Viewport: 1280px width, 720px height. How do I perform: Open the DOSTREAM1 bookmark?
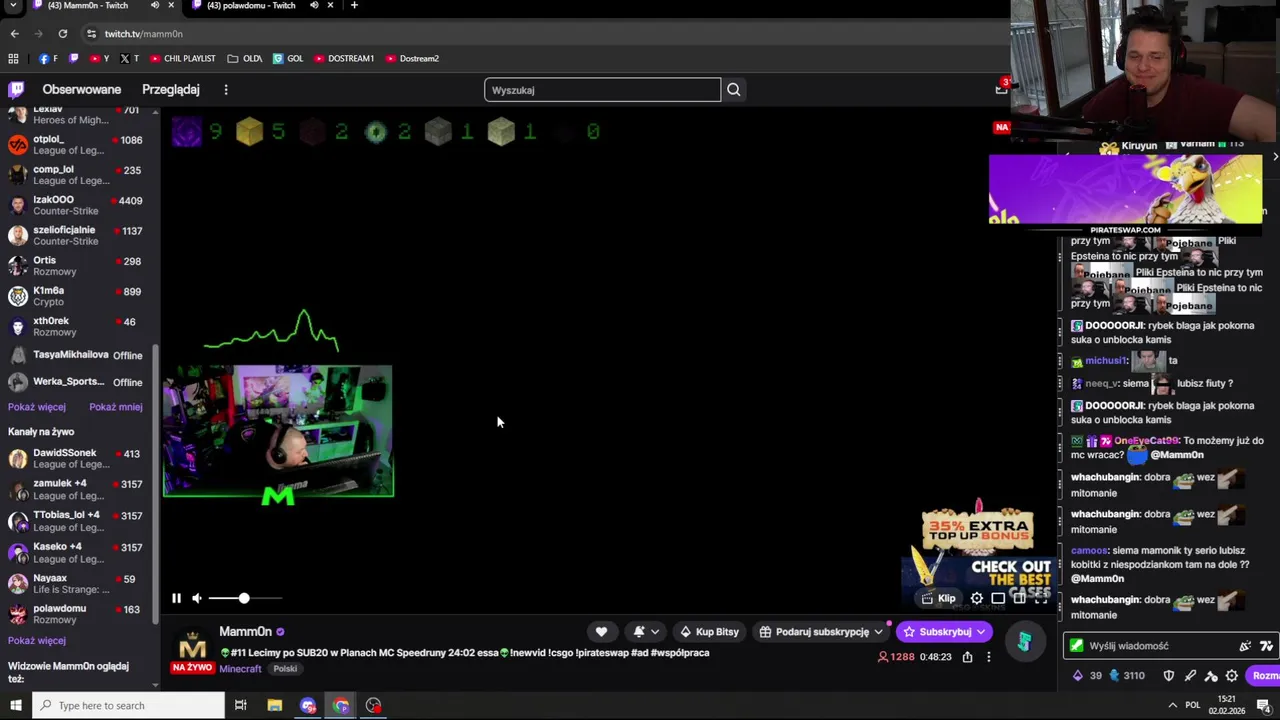pos(344,59)
